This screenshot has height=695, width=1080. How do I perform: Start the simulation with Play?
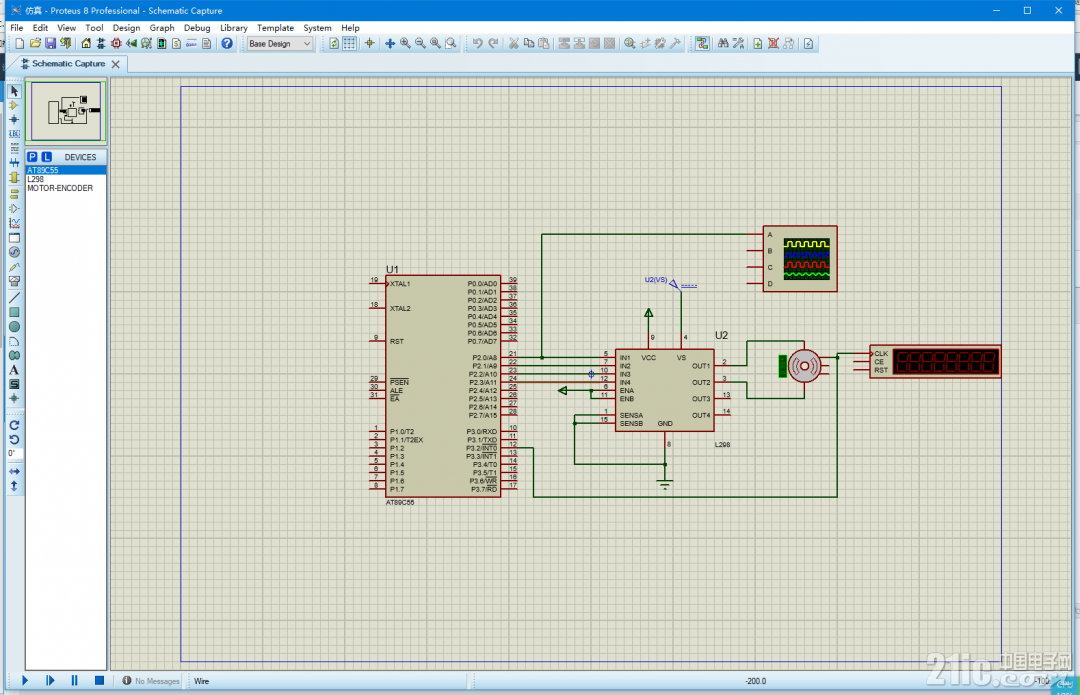pyautogui.click(x=25, y=681)
